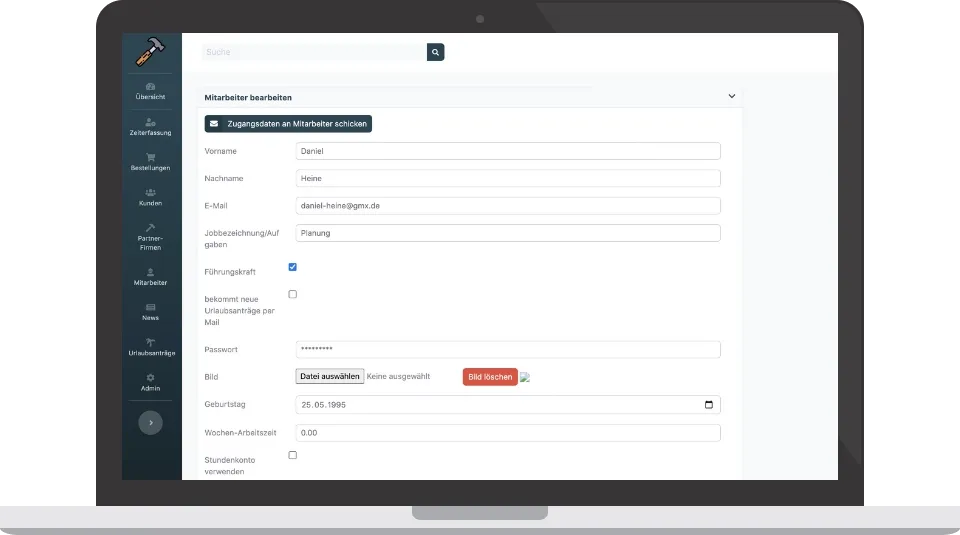Click the Datei auswählen file button
The width and height of the screenshot is (960, 535).
(x=330, y=376)
